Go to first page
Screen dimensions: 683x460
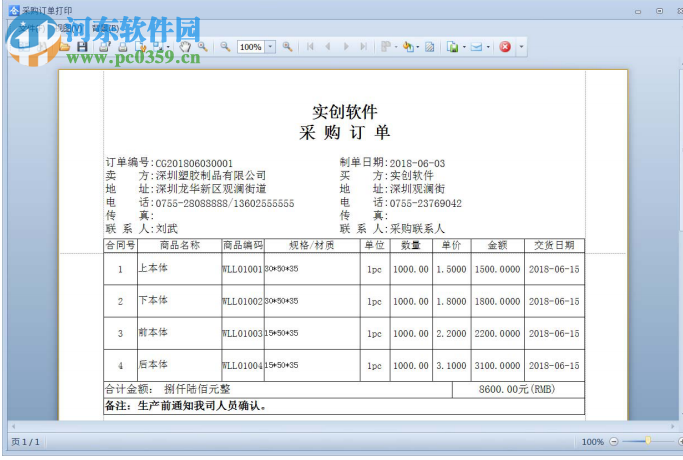tap(310, 47)
